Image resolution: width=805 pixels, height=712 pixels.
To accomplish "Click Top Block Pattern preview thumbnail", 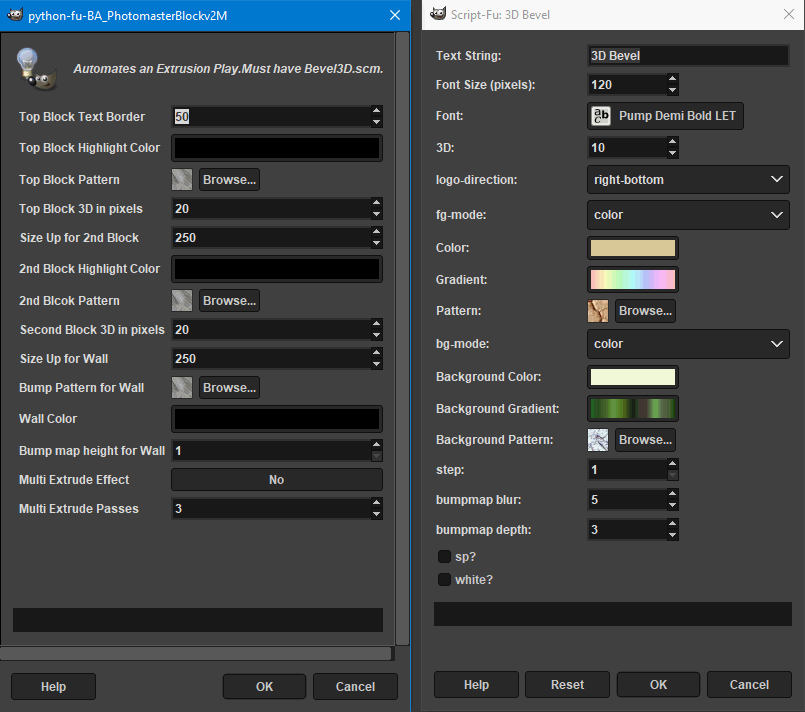I will click(x=182, y=180).
